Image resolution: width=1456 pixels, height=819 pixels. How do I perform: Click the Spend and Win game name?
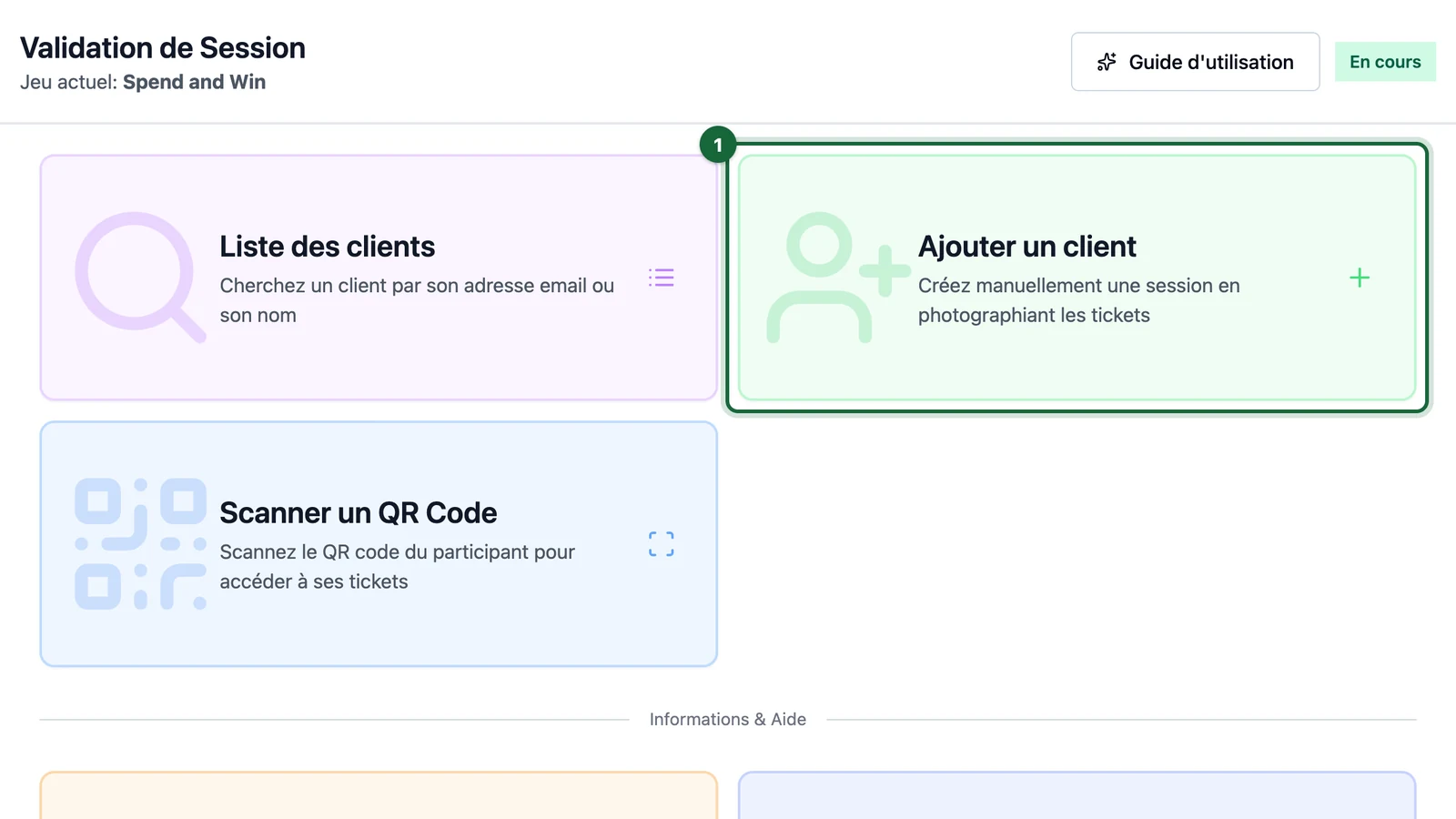tap(195, 82)
